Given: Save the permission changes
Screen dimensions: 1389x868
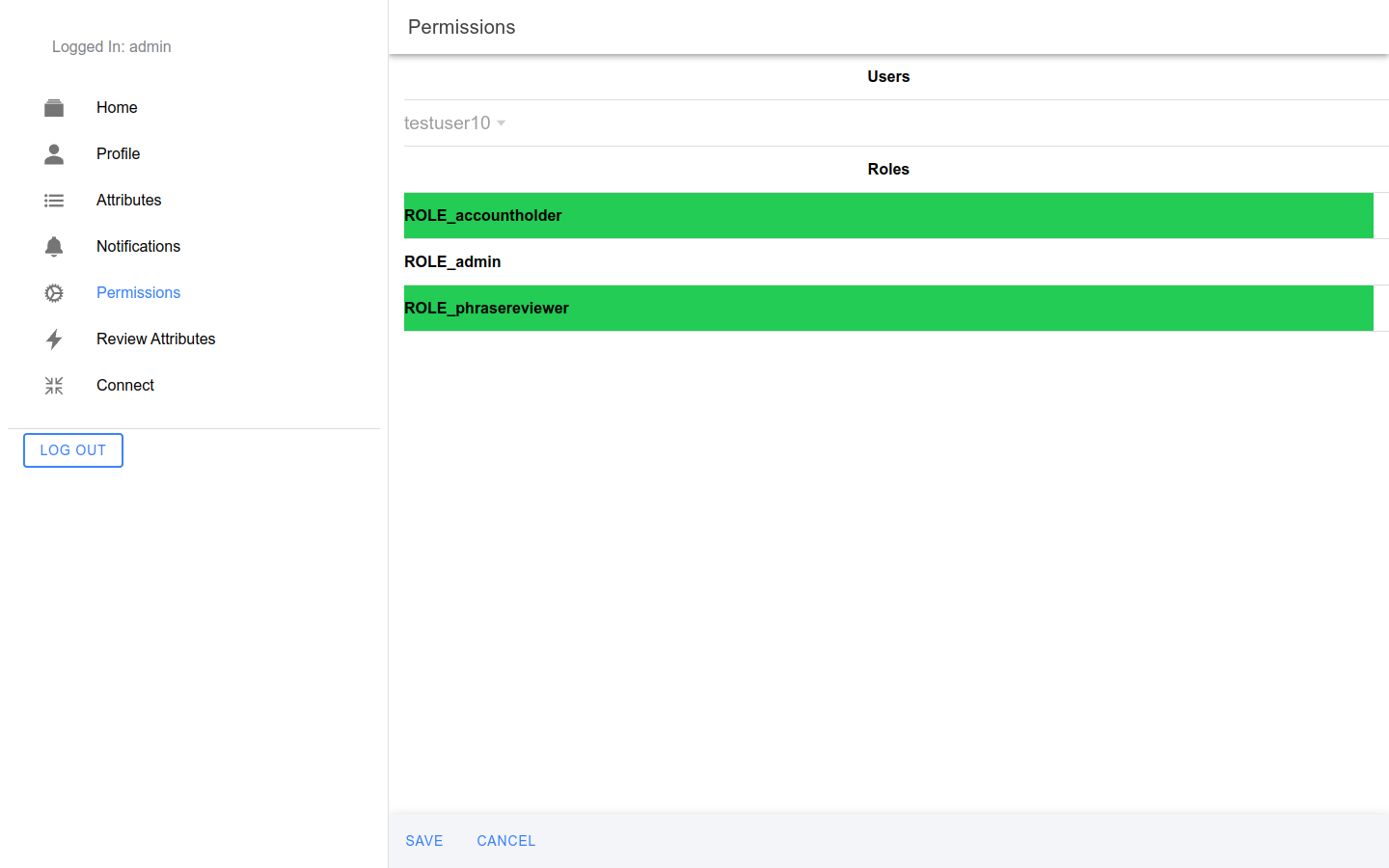Looking at the screenshot, I should 424,841.
